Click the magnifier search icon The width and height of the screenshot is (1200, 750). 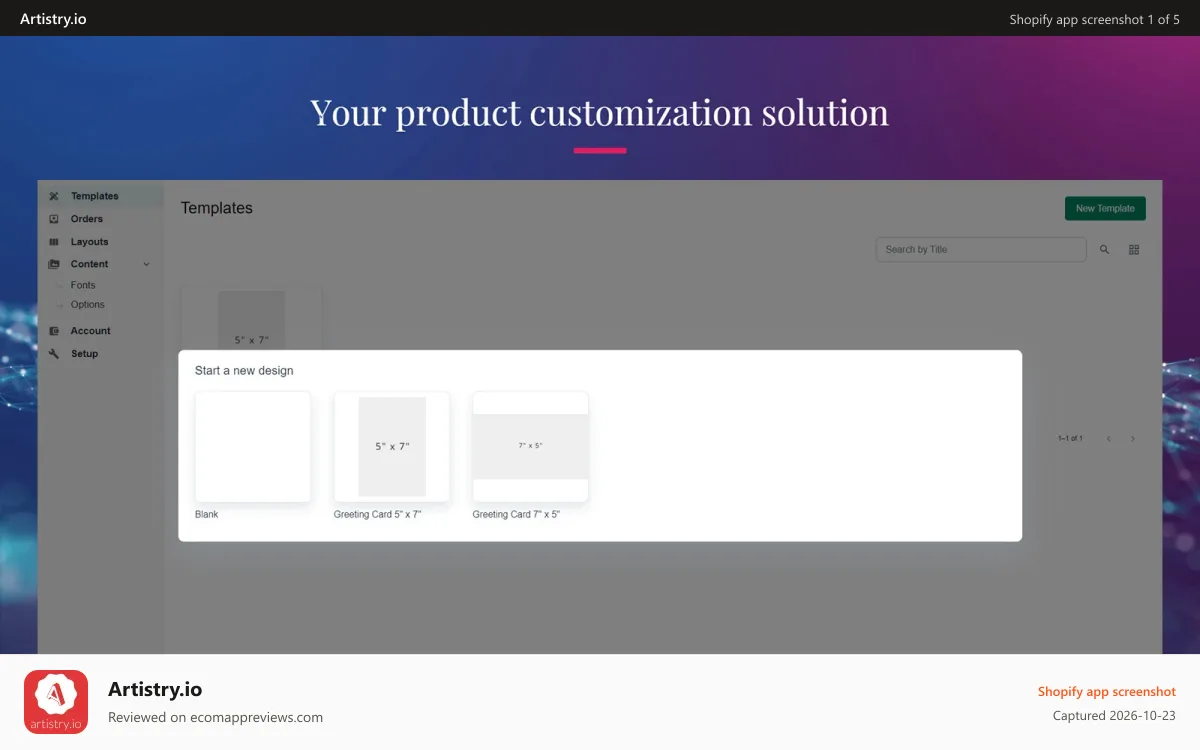(1105, 250)
